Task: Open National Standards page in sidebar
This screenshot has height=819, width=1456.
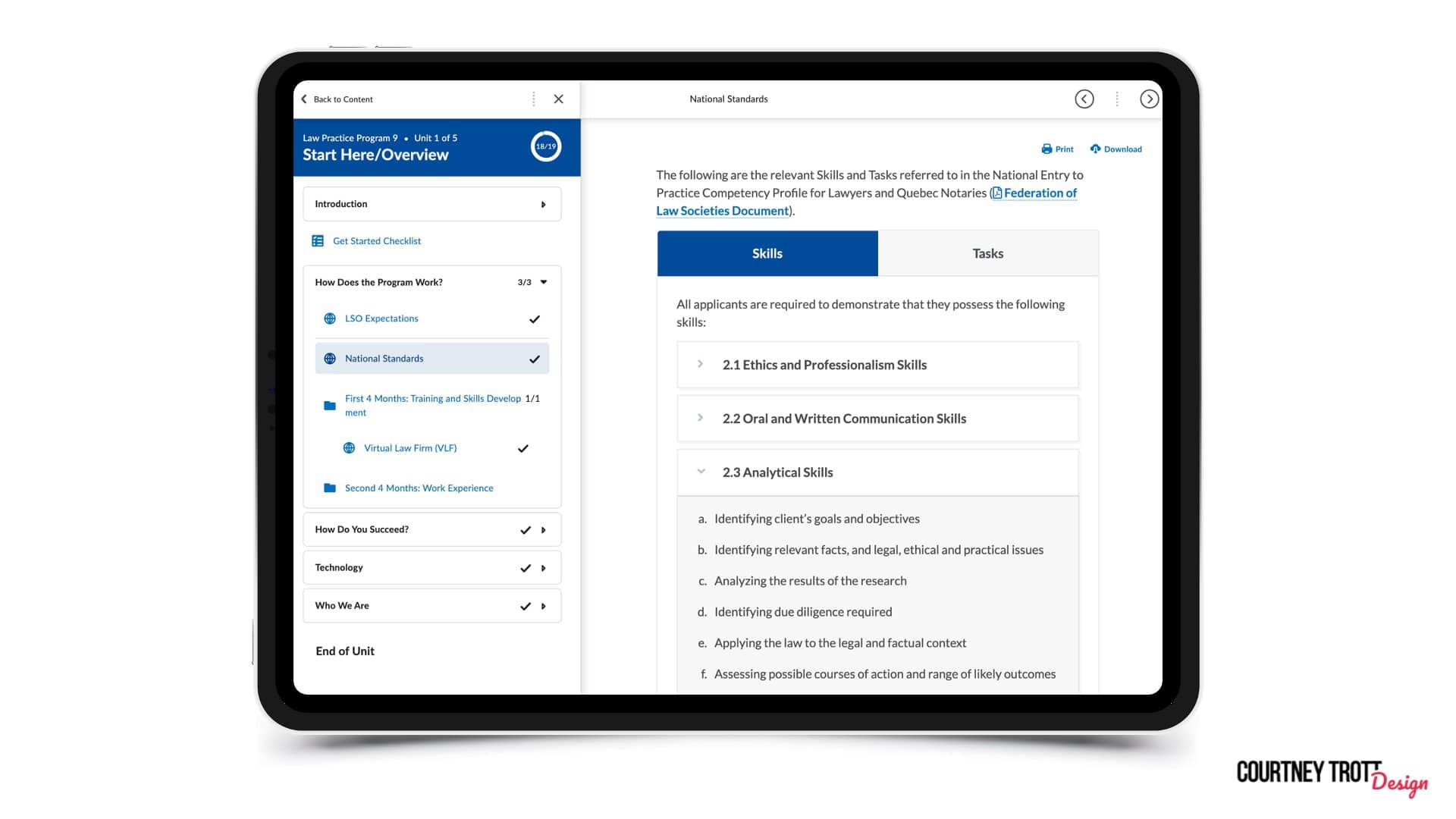Action: pyautogui.click(x=384, y=359)
